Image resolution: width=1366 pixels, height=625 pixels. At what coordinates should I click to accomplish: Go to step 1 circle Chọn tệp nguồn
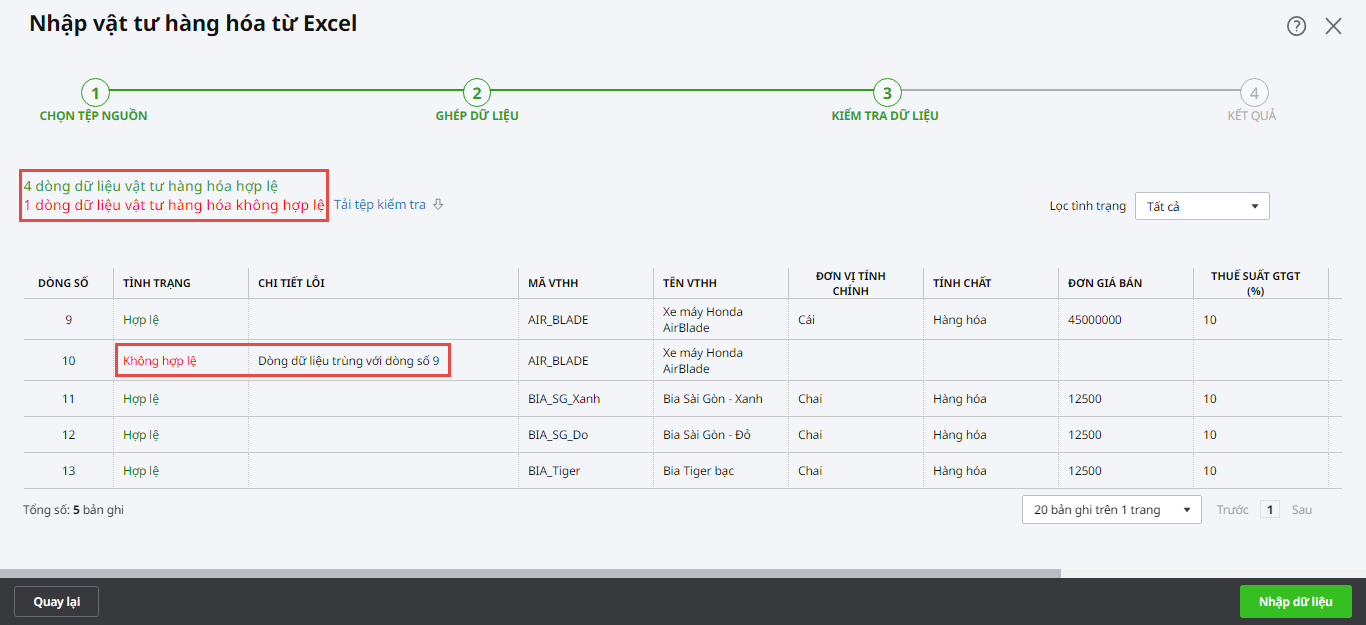[x=94, y=93]
